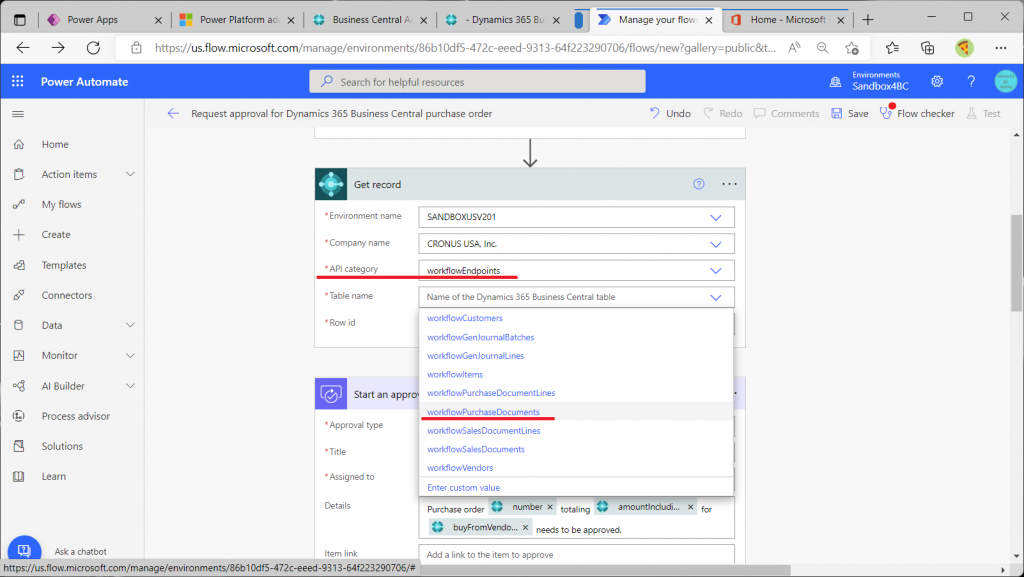Select workflowCustomers from table list
Image resolution: width=1024 pixels, height=577 pixels.
tap(576, 319)
